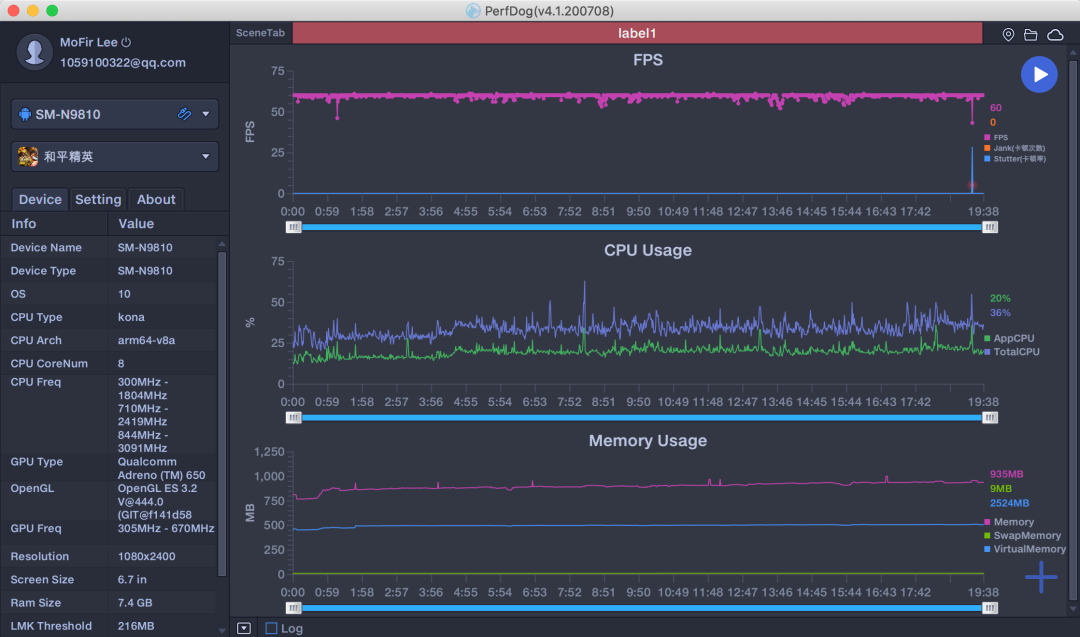The image size is (1080, 637).
Task: Click the FPS chart title
Action: pyautogui.click(x=648, y=60)
